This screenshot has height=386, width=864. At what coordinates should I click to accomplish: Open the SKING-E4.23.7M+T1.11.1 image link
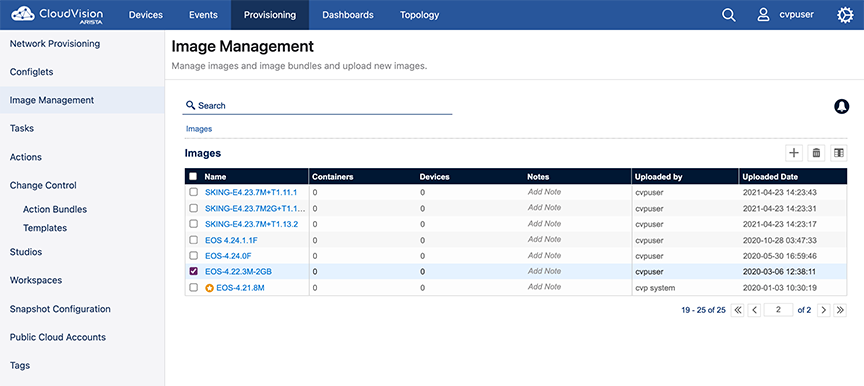click(x=251, y=192)
